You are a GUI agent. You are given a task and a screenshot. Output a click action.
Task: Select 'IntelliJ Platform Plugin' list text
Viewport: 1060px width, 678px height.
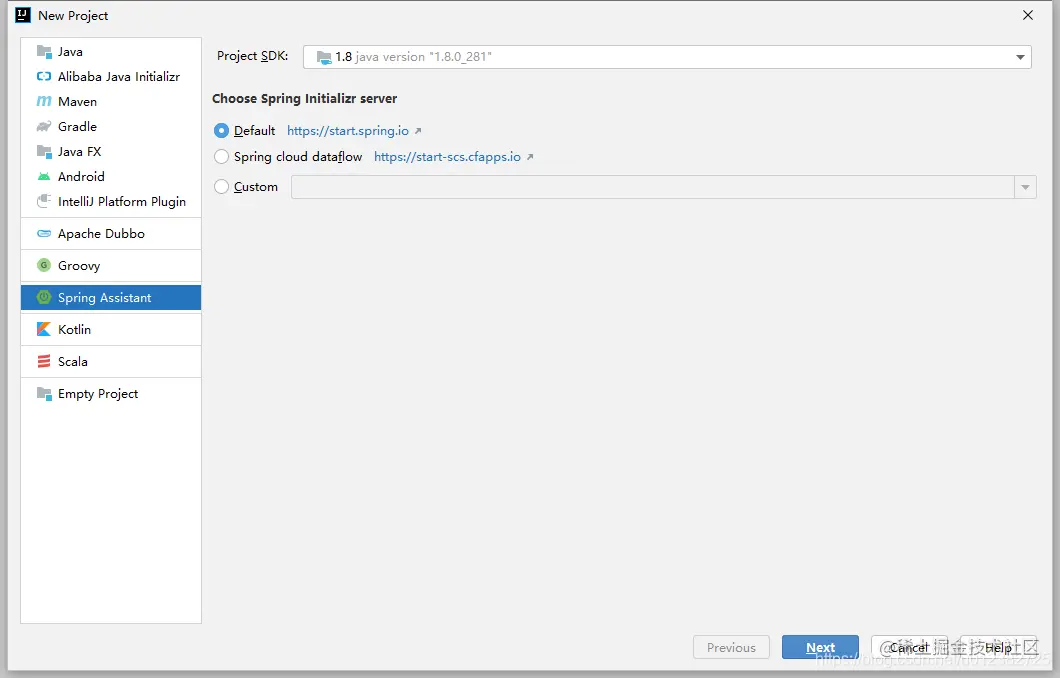point(122,201)
